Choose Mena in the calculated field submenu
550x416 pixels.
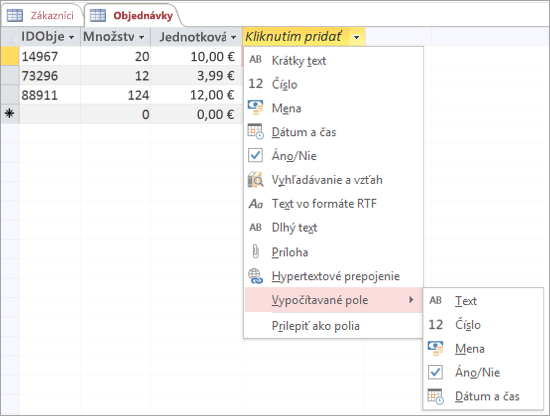[483, 349]
